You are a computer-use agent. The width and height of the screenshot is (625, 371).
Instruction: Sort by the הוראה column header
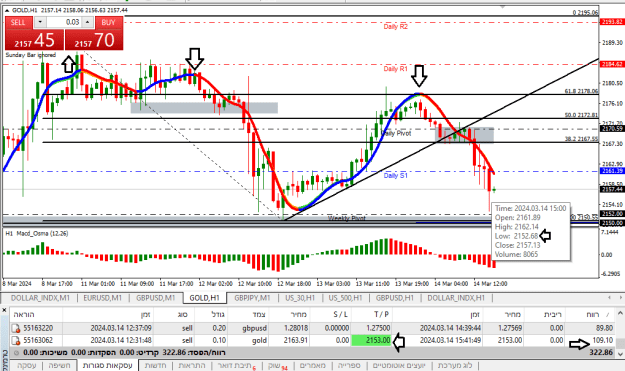tap(24, 315)
